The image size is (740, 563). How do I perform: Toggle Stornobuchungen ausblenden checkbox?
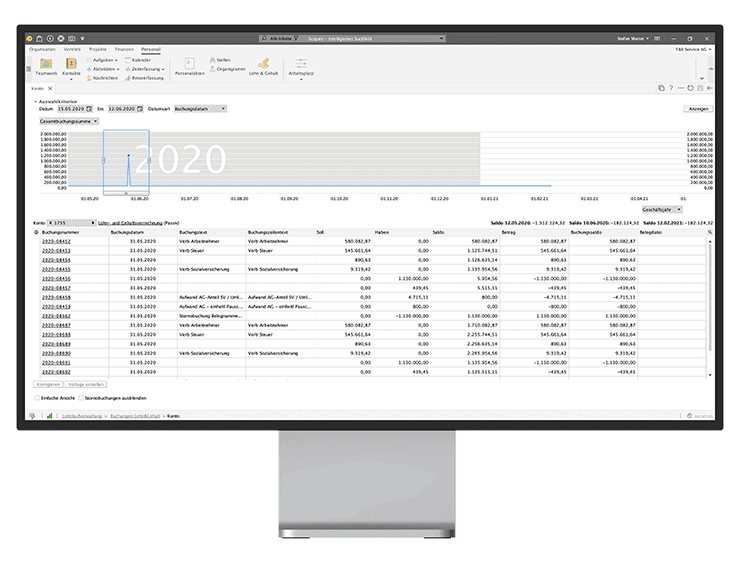[x=80, y=397]
